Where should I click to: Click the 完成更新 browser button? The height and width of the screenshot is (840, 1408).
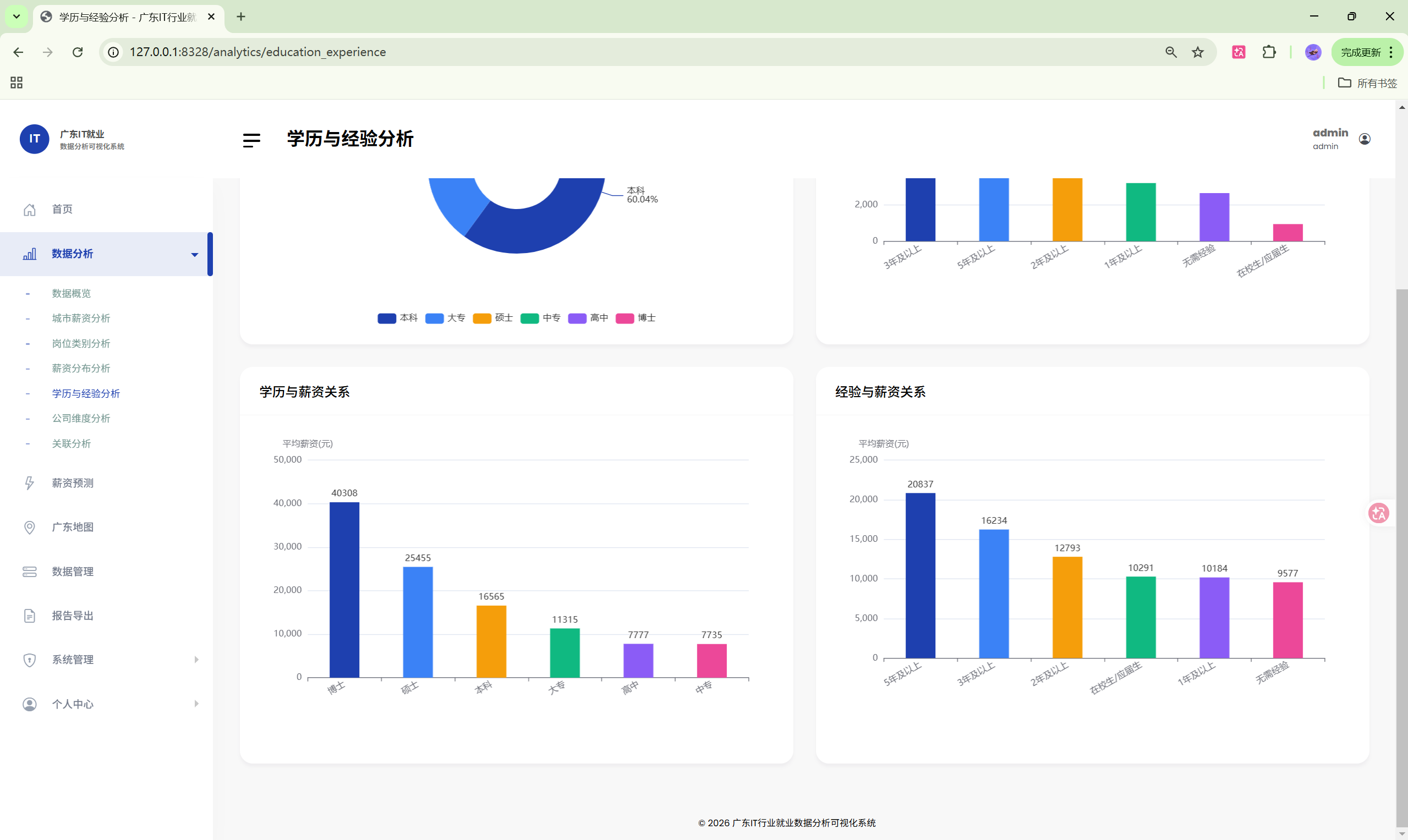1361,52
